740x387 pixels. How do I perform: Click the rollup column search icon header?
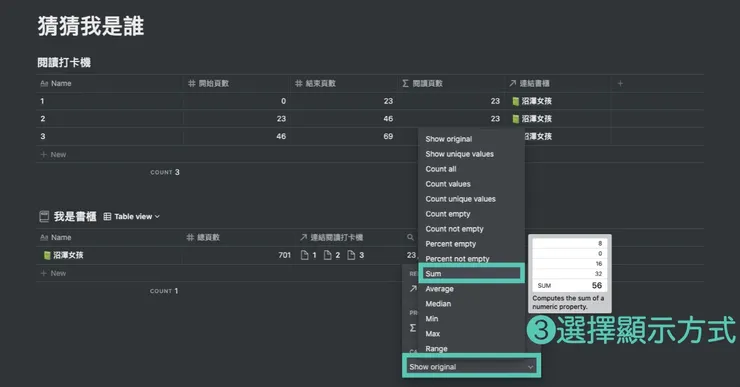[x=410, y=237]
